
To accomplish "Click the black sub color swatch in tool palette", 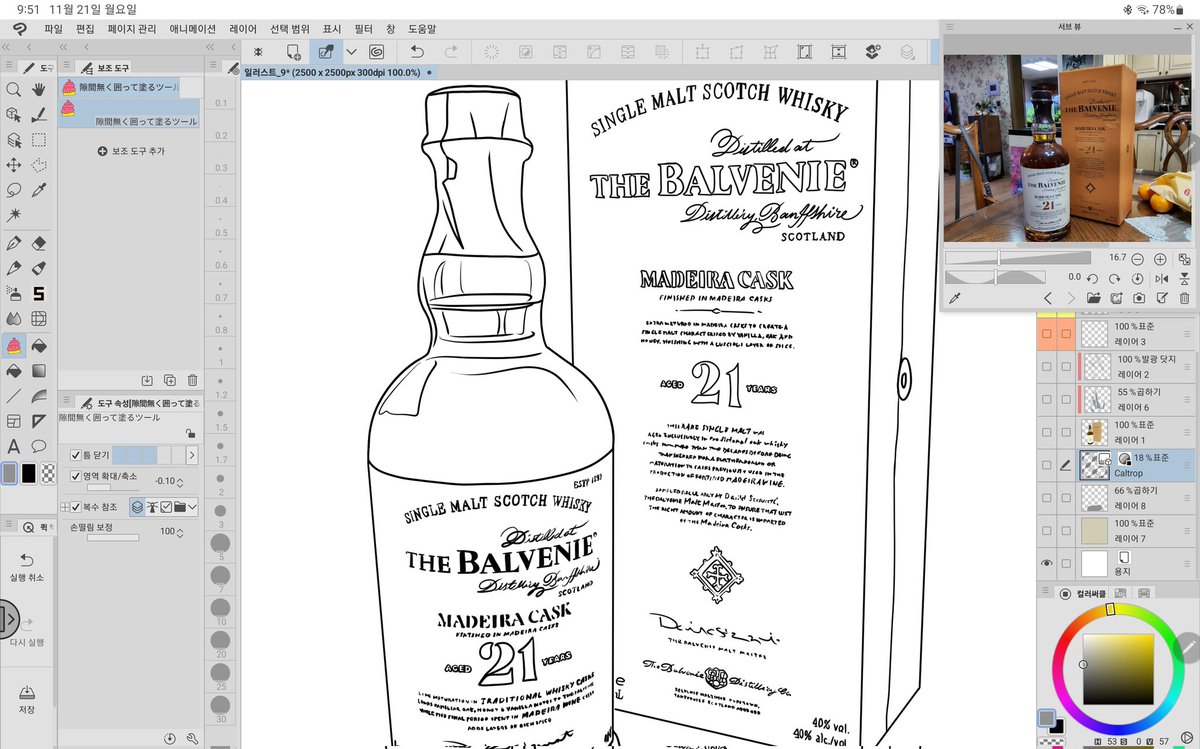I will [x=29, y=472].
